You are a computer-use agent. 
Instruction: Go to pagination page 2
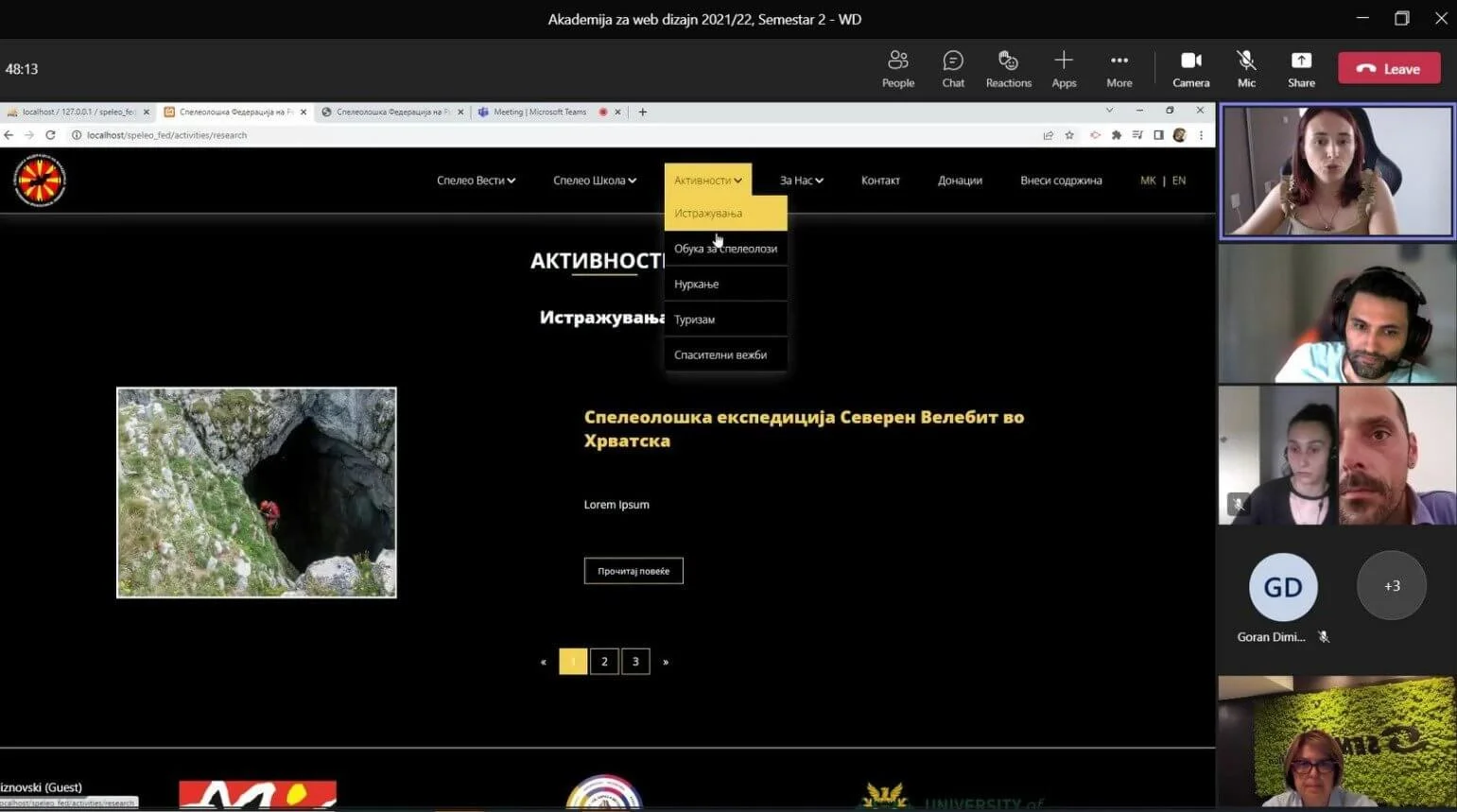click(x=604, y=662)
